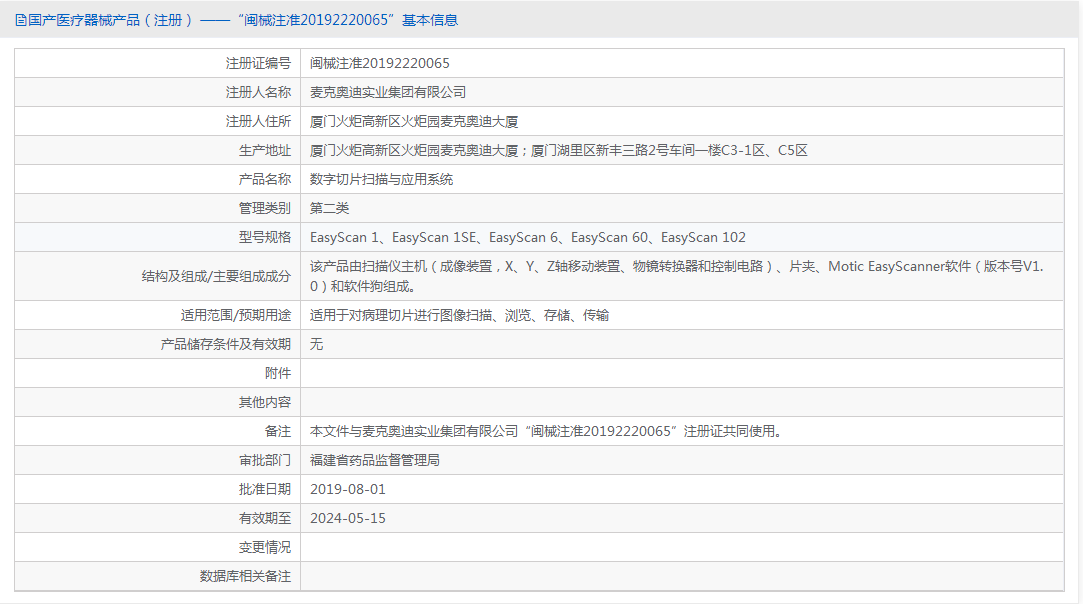Click the label 注册人住所
This screenshot has width=1083, height=604.
click(258, 122)
